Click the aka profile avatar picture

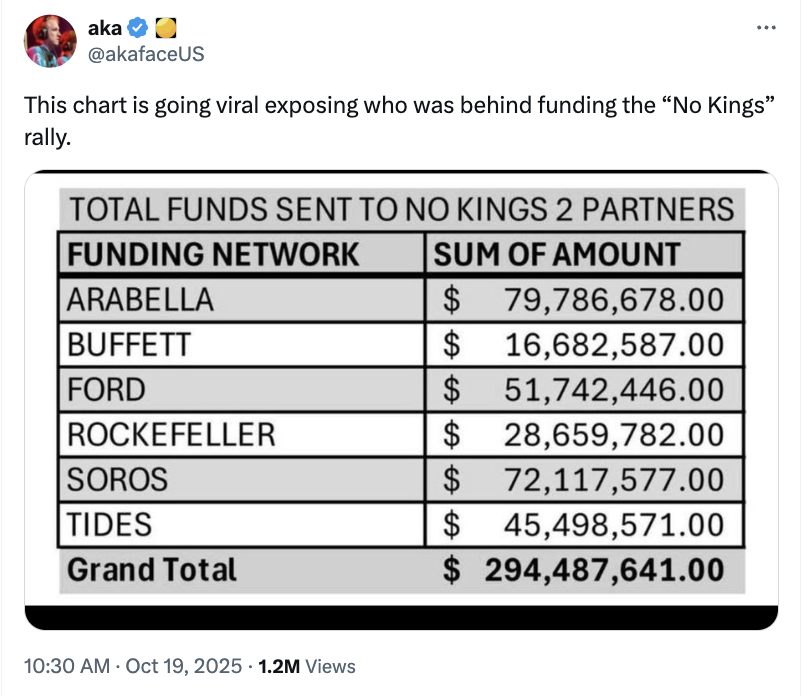tap(50, 41)
